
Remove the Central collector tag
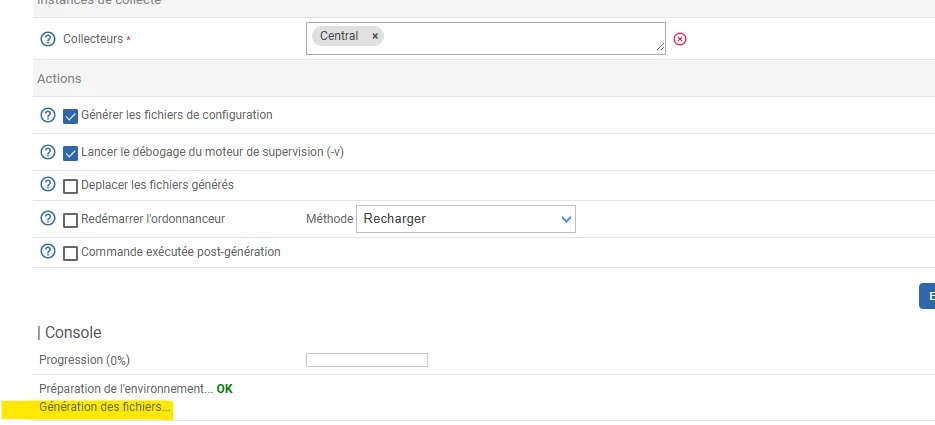[375, 36]
